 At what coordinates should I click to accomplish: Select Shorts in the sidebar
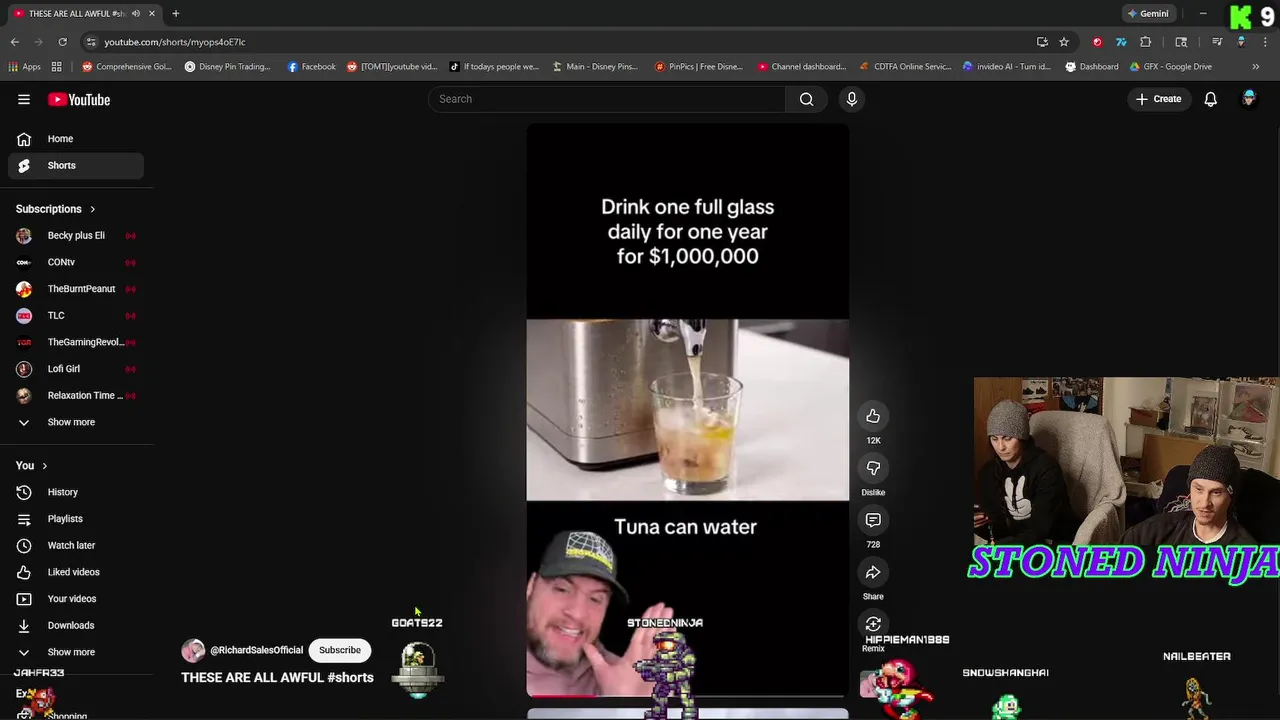pos(76,165)
